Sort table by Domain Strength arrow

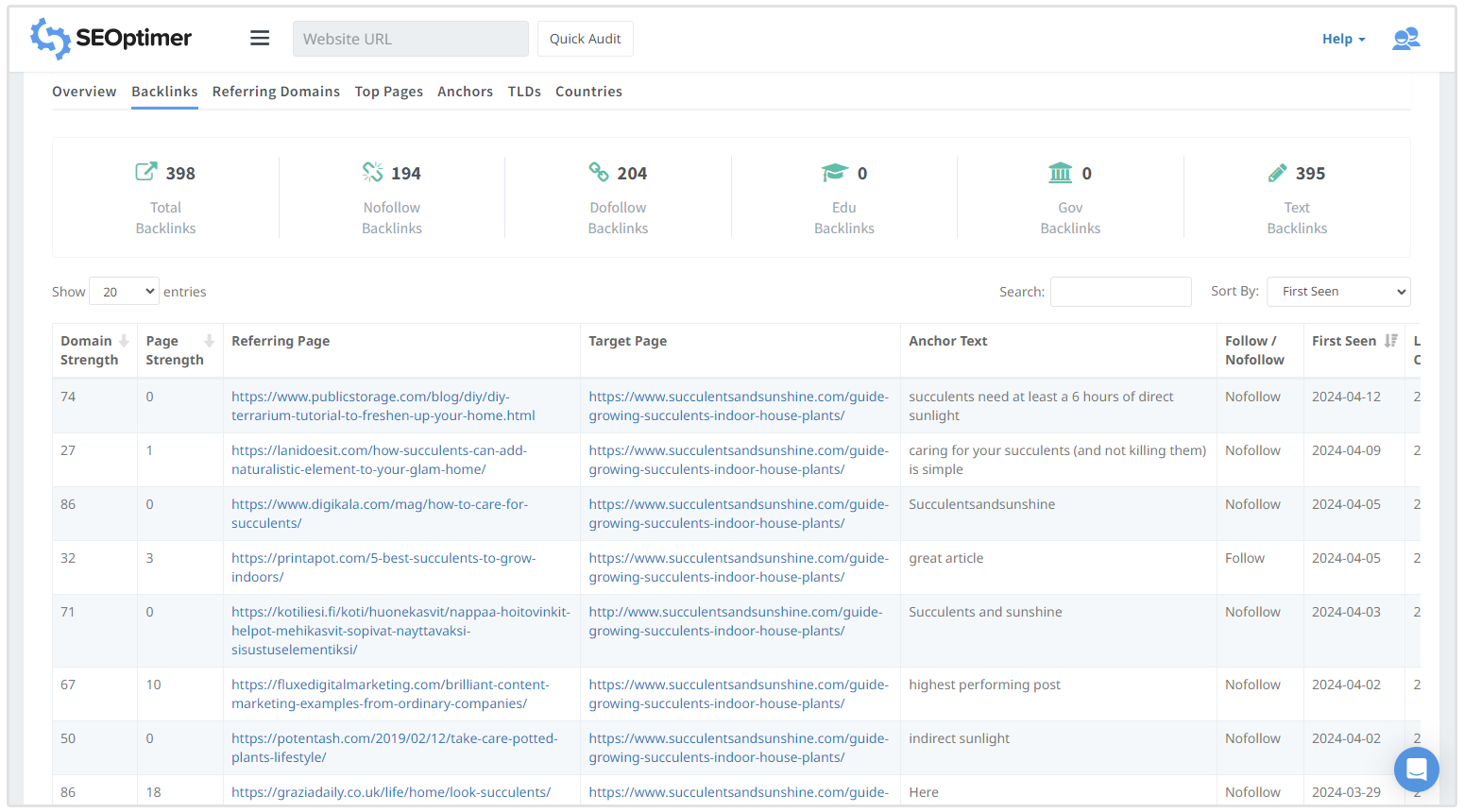tap(124, 341)
